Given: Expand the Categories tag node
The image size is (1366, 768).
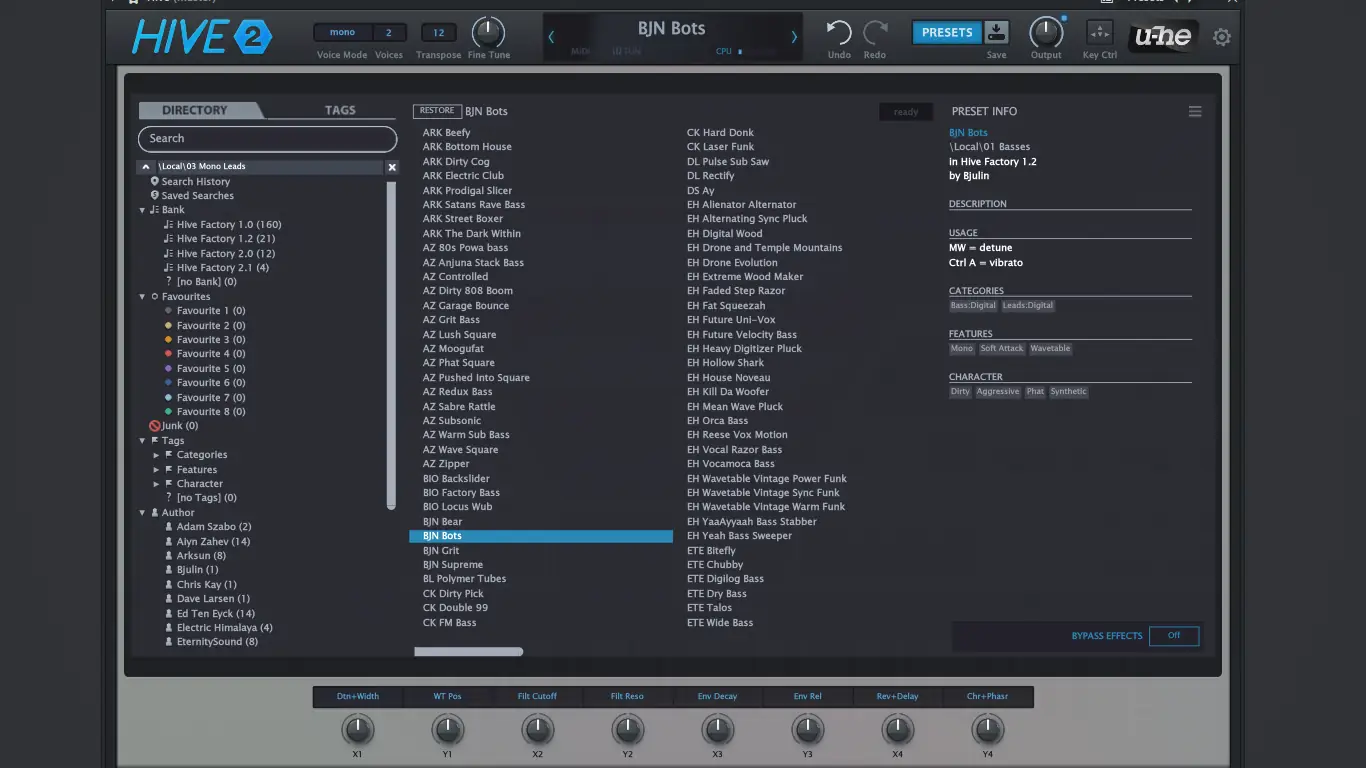Looking at the screenshot, I should 156,455.
